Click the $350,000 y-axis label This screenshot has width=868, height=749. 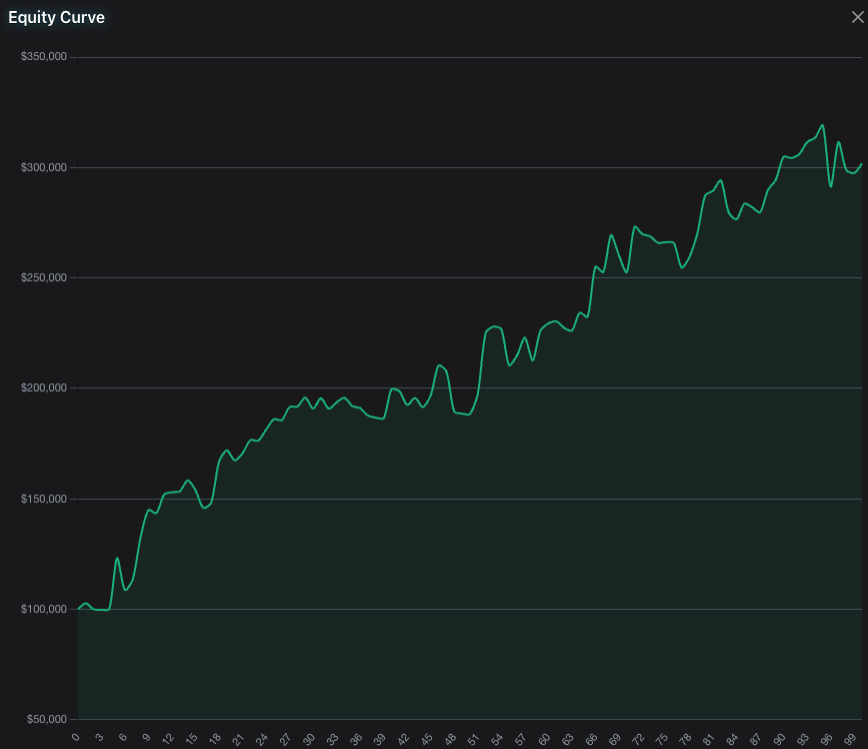[45, 56]
